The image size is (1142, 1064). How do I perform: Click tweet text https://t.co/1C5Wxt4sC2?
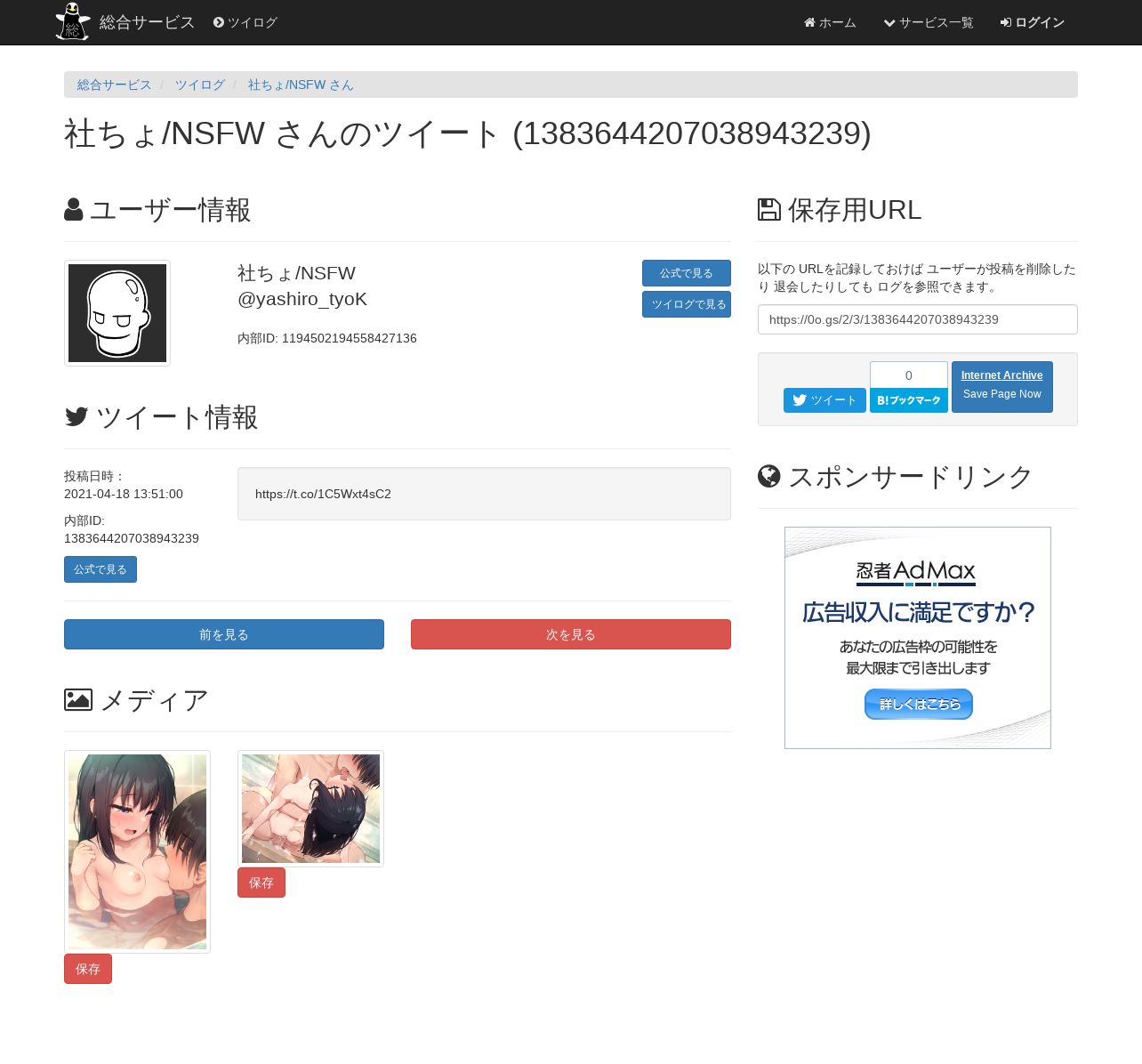point(323,494)
